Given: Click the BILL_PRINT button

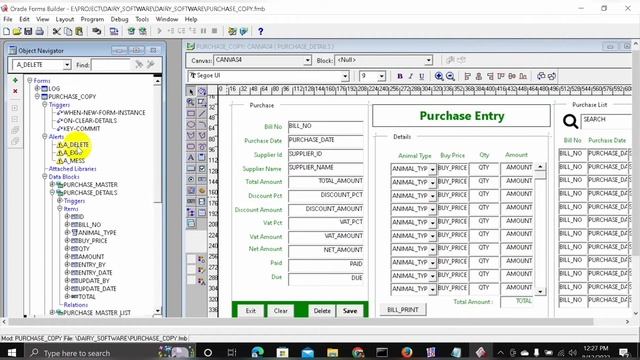Looking at the screenshot, I should [x=403, y=310].
